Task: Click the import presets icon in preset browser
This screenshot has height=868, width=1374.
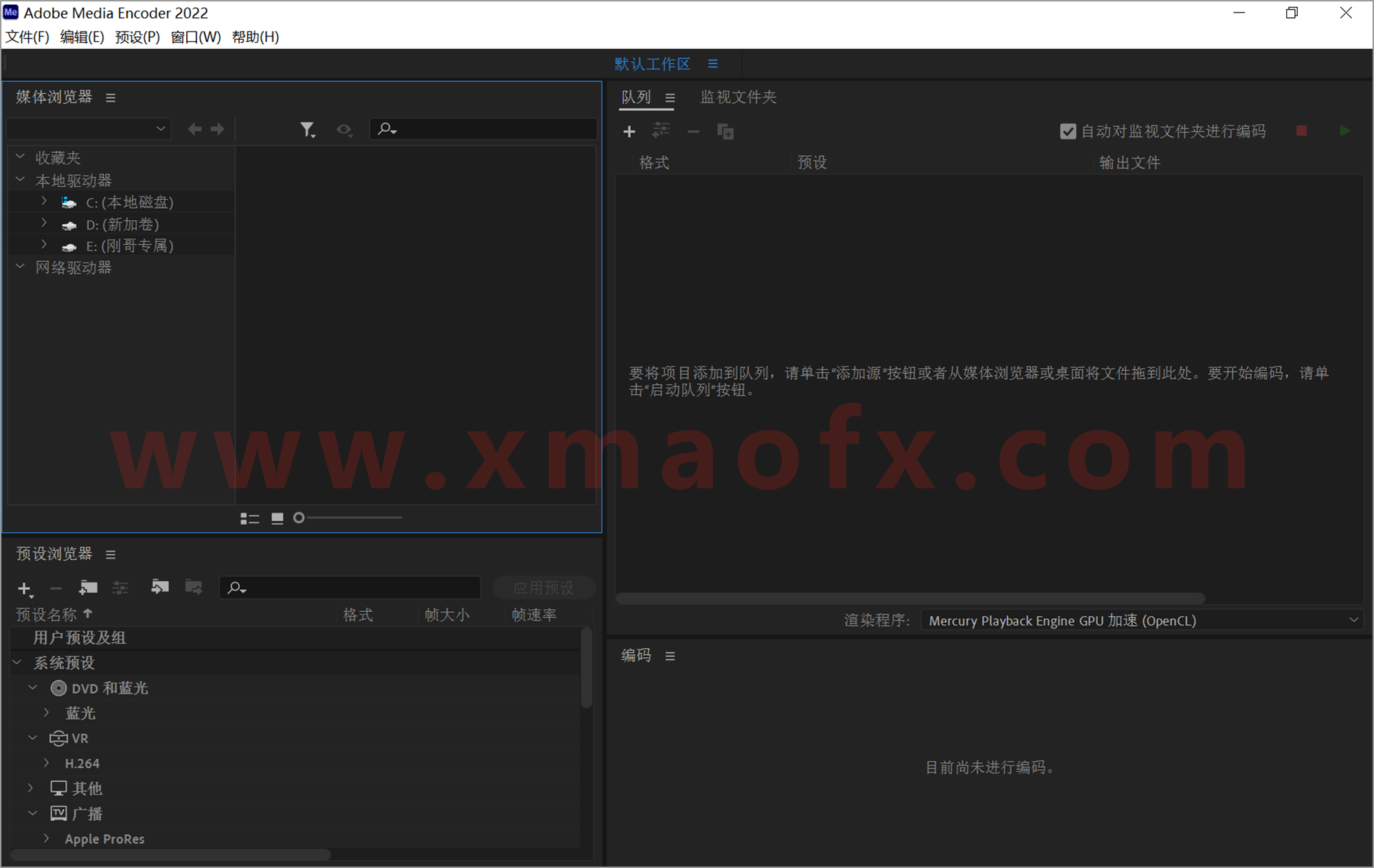Action: point(160,587)
